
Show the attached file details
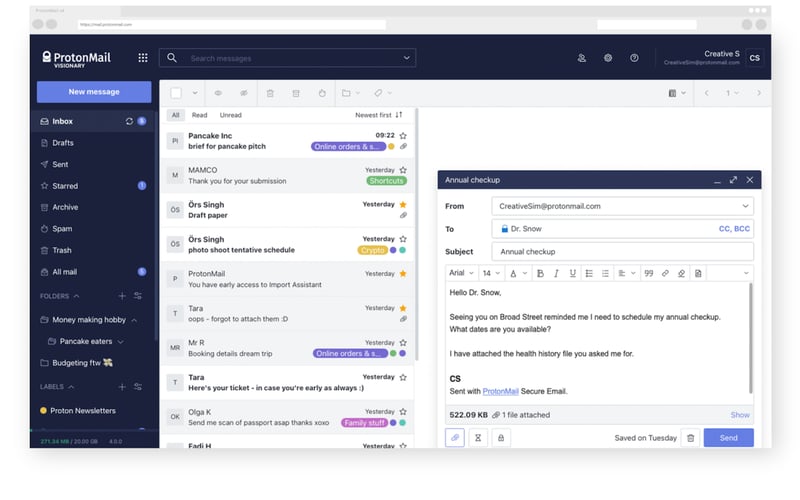click(740, 415)
